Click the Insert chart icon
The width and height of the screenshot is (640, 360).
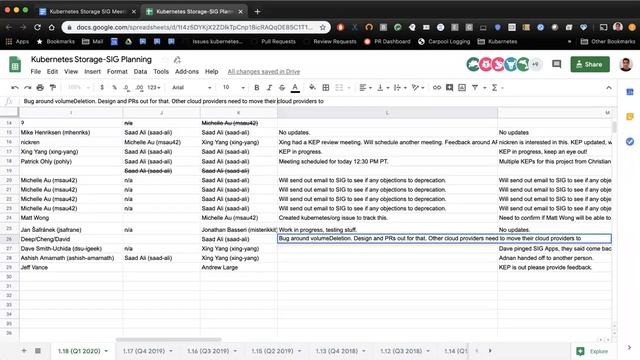click(x=462, y=87)
